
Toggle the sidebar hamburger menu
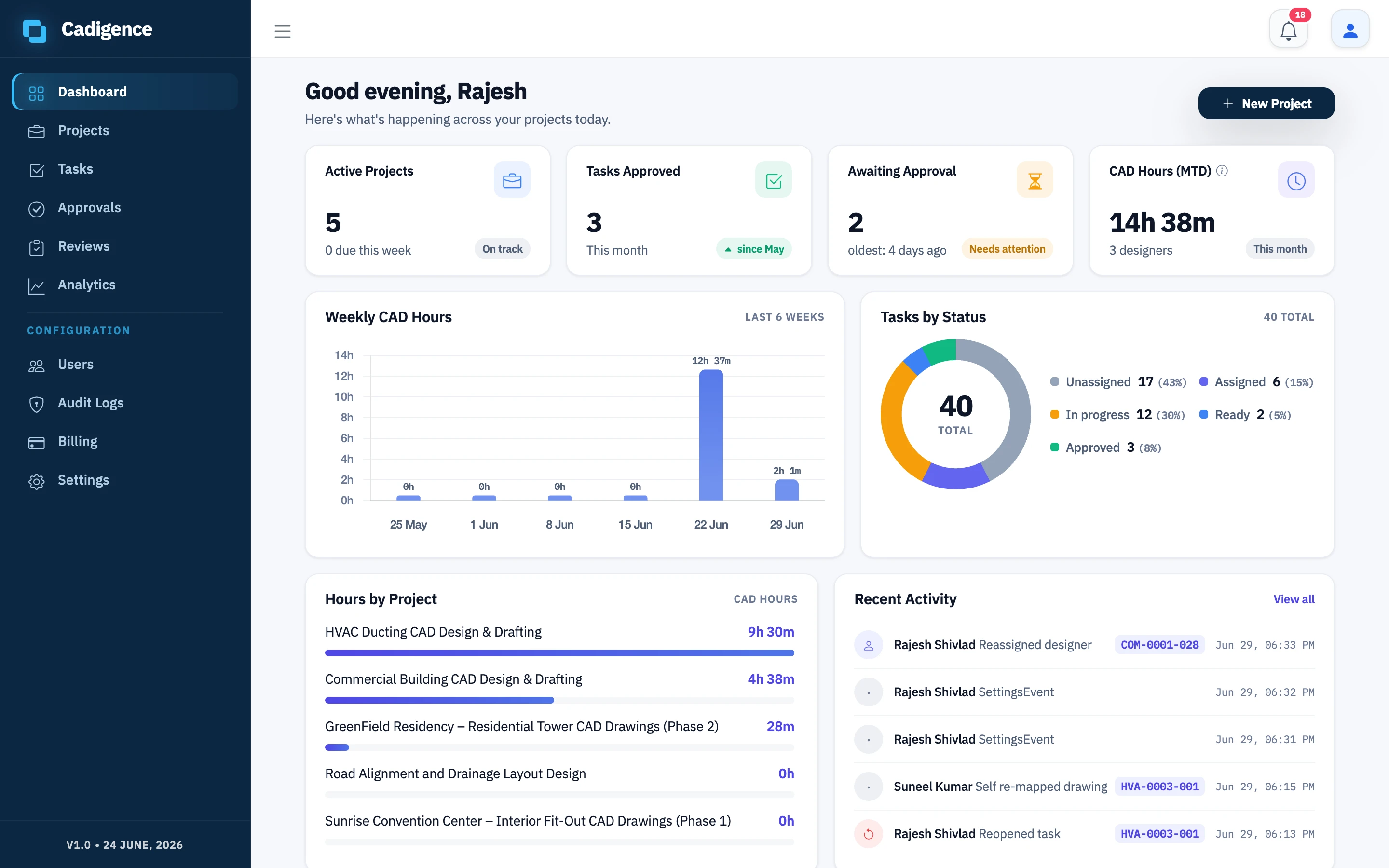tap(283, 31)
